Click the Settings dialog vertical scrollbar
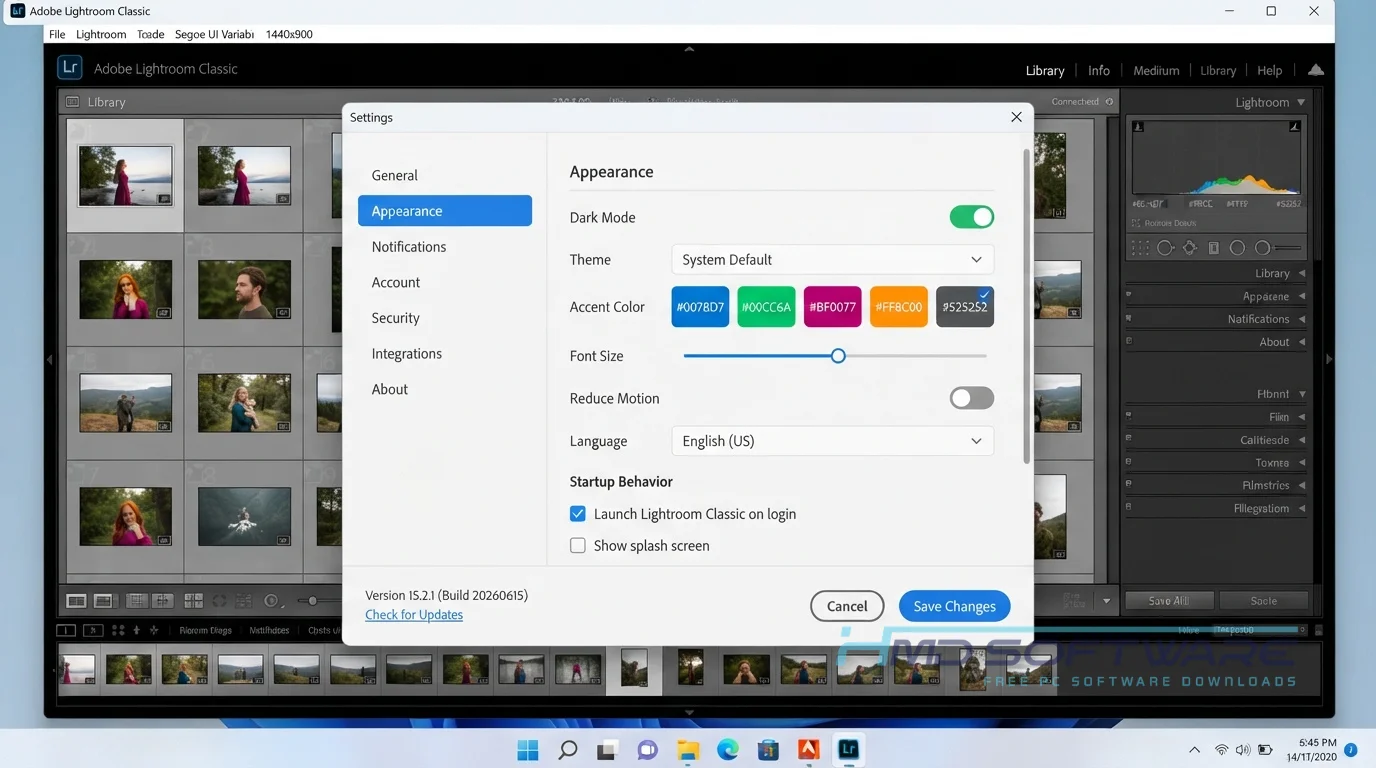Viewport: 1376px width, 768px height. pyautogui.click(x=1026, y=306)
